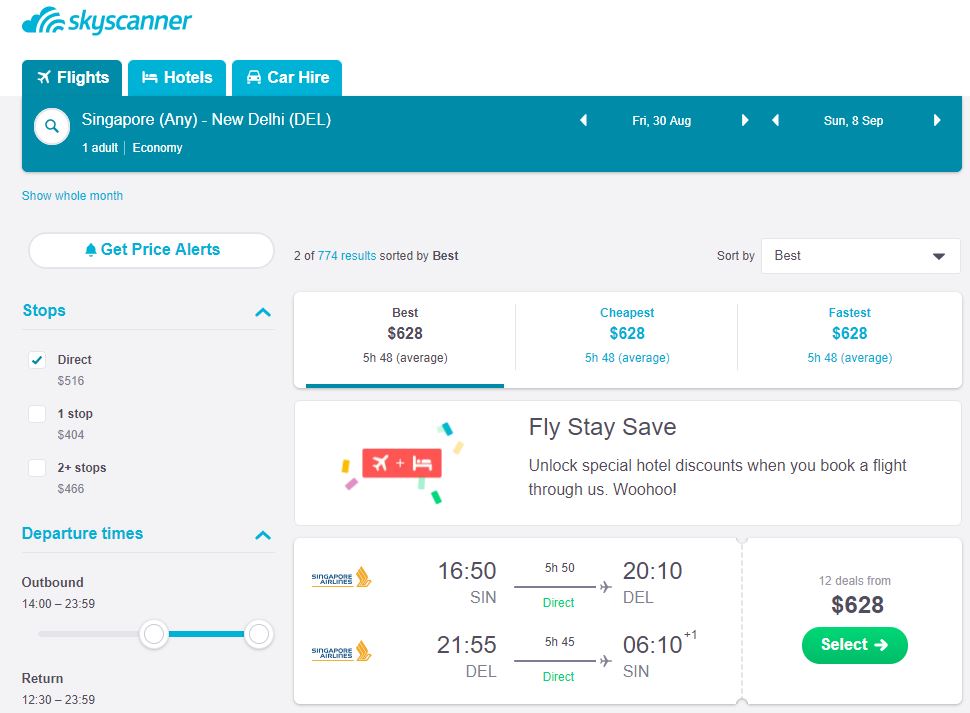Collapse the Stops filter section
Image resolution: width=970 pixels, height=713 pixels.
[263, 312]
